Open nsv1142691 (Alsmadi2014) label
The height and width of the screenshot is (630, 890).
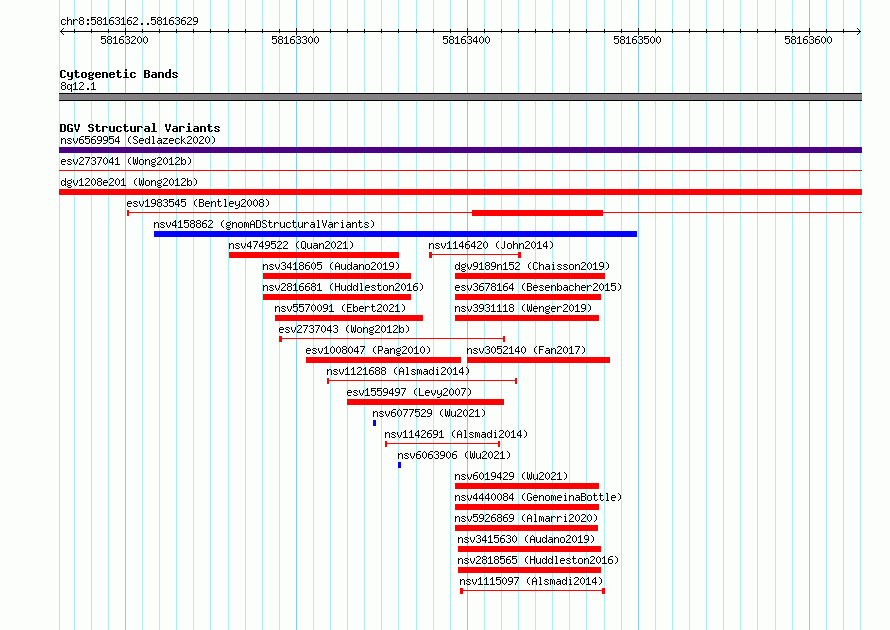tap(456, 434)
